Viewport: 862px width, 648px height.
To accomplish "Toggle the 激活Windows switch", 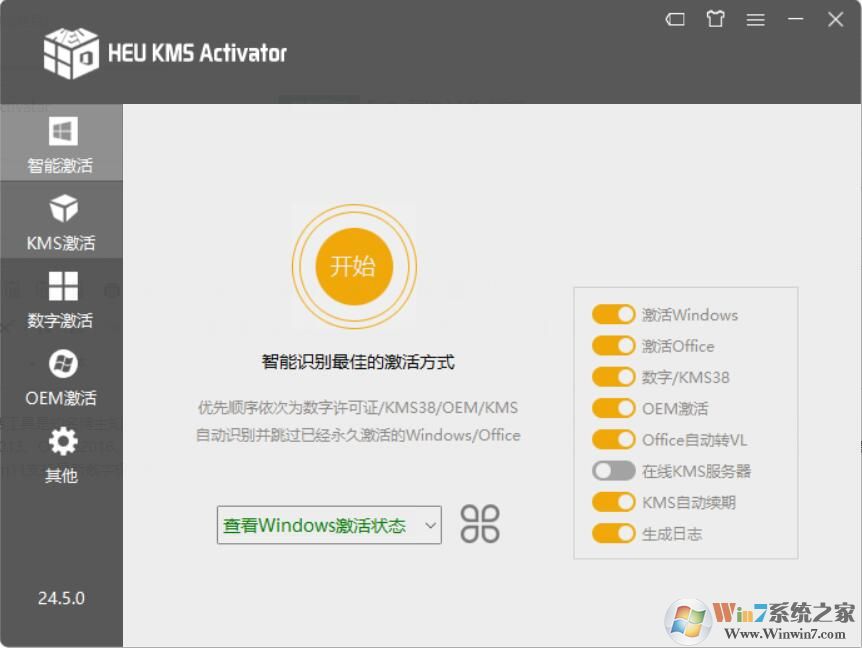I will pos(614,314).
